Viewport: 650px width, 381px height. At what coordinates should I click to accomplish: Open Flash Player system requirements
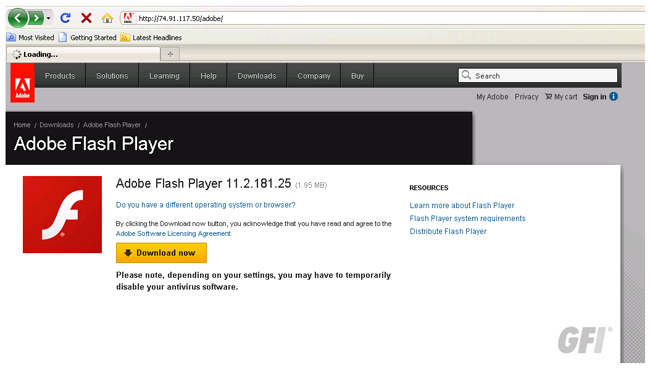coord(468,218)
